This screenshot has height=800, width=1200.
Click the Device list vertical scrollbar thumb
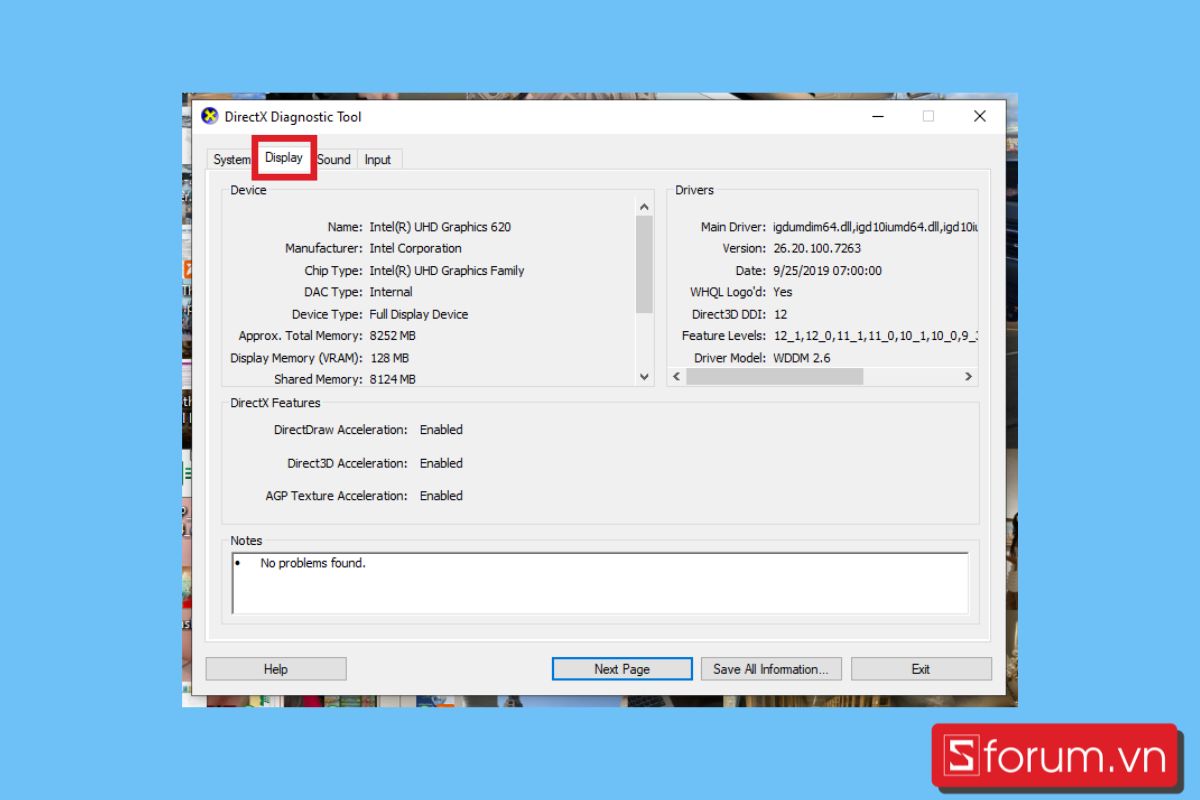click(x=644, y=264)
